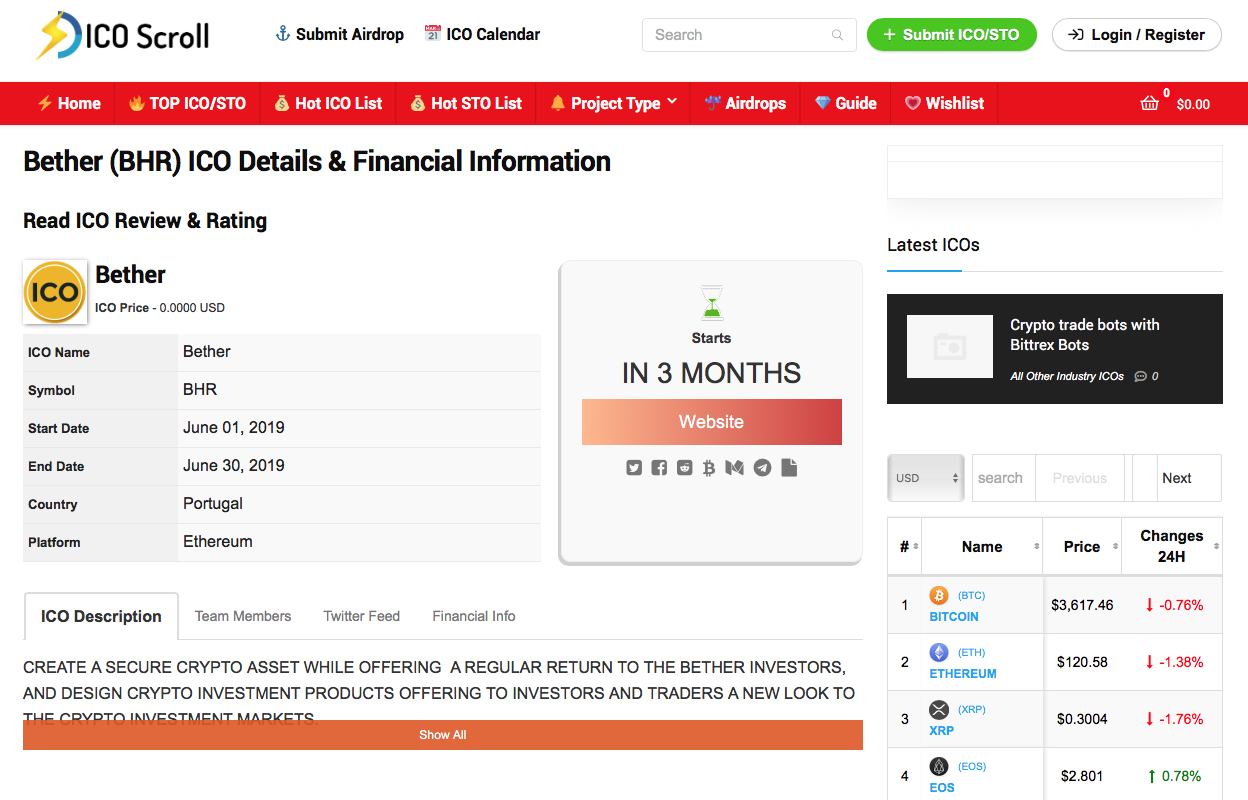The height and width of the screenshot is (800, 1248).
Task: Sort coin table by # column
Action: 904,546
